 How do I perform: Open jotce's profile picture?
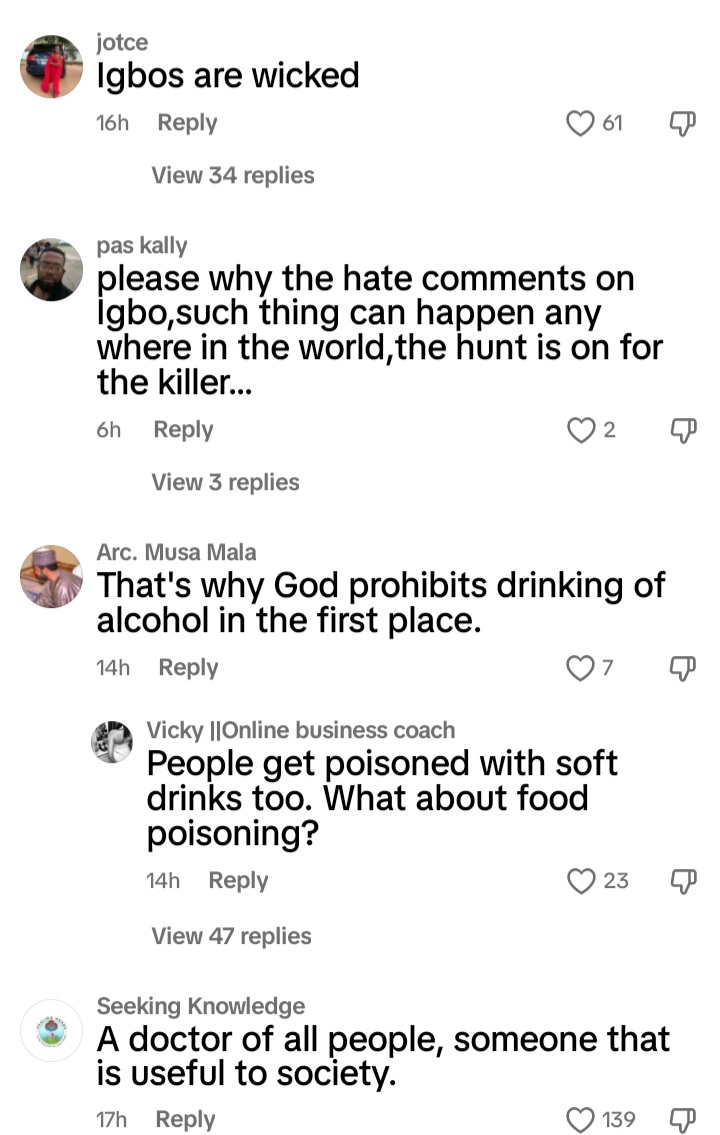(51, 66)
